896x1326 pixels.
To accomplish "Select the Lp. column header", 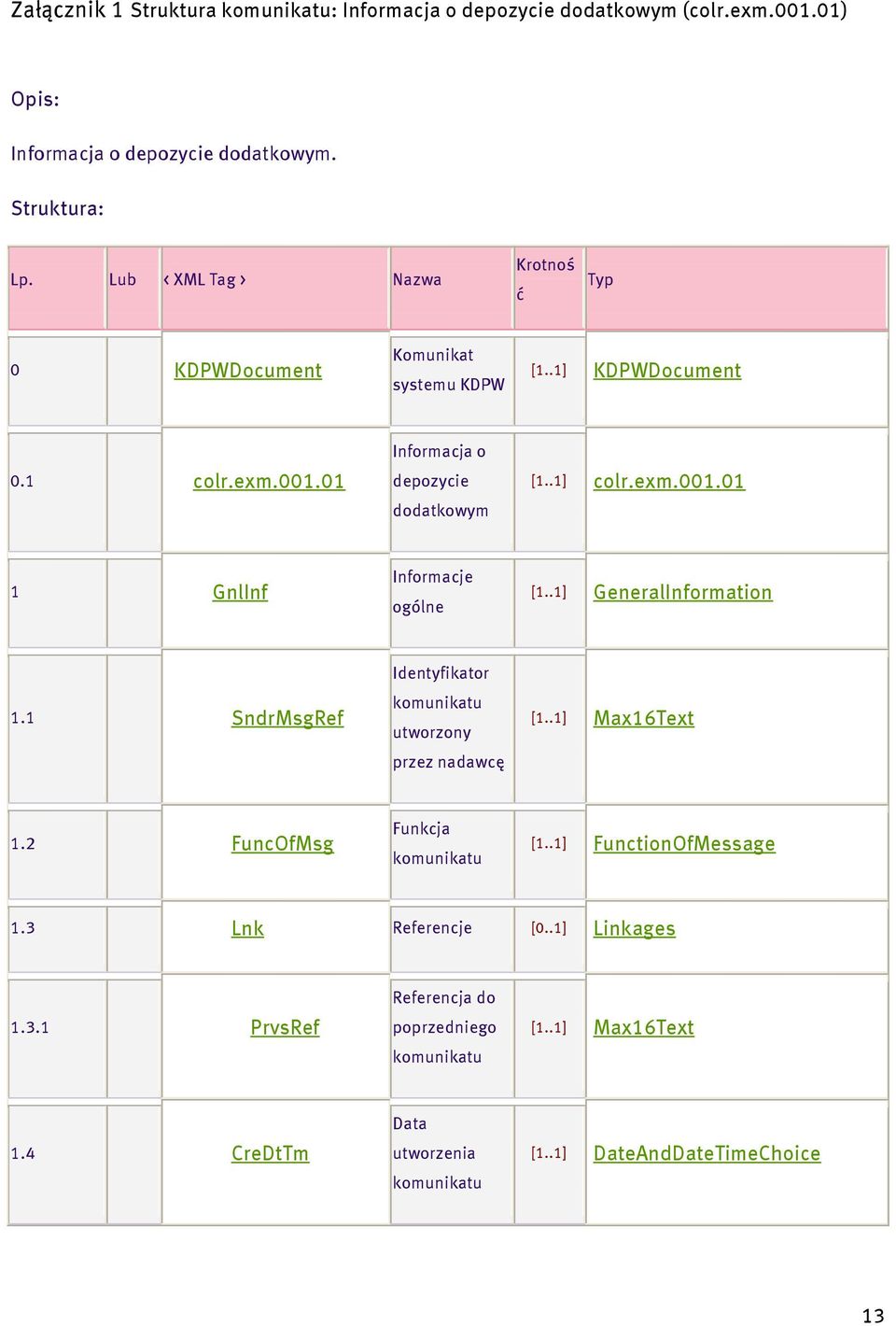I will (x=21, y=279).
